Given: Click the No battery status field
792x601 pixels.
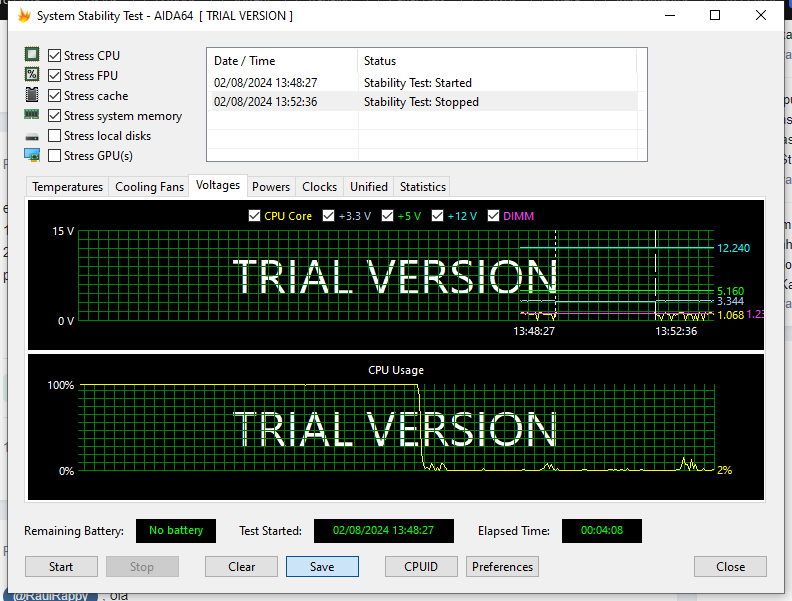Looking at the screenshot, I should (x=176, y=531).
